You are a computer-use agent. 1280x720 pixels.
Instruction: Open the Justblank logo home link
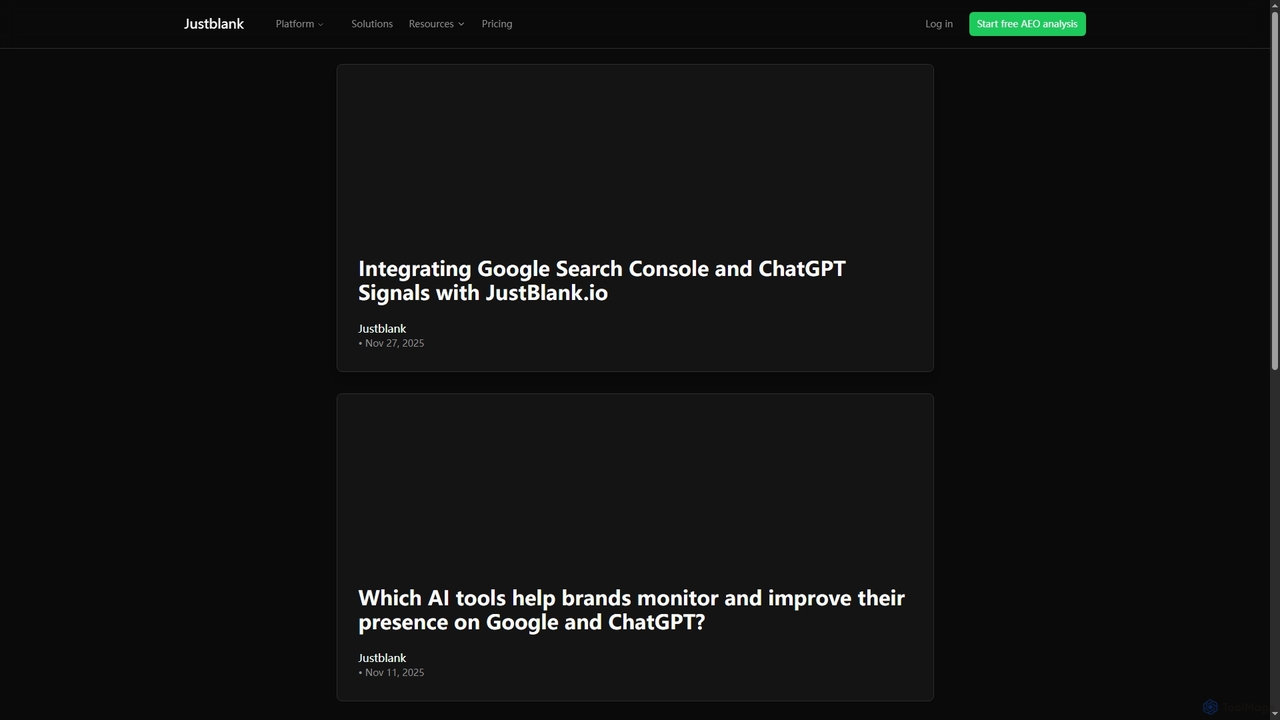pos(213,24)
